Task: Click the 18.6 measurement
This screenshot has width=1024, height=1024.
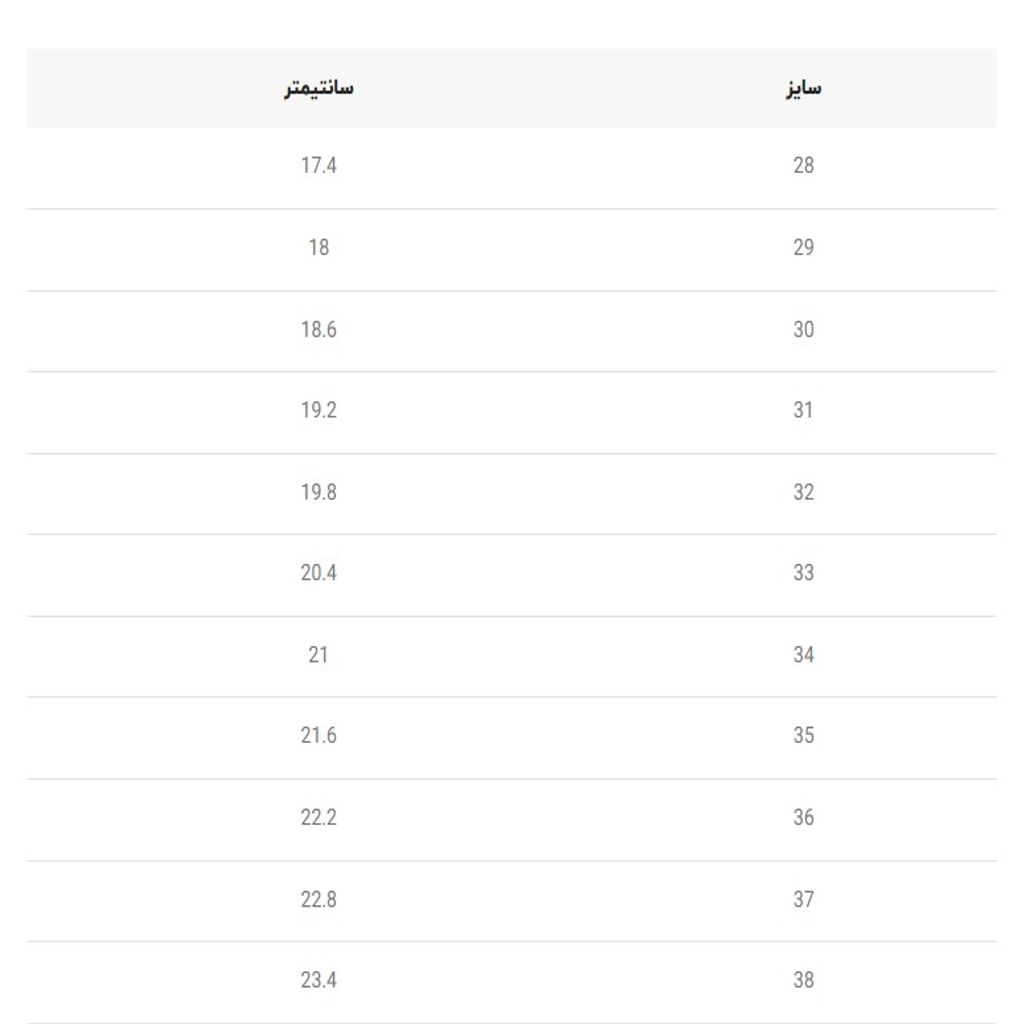Action: (x=319, y=329)
